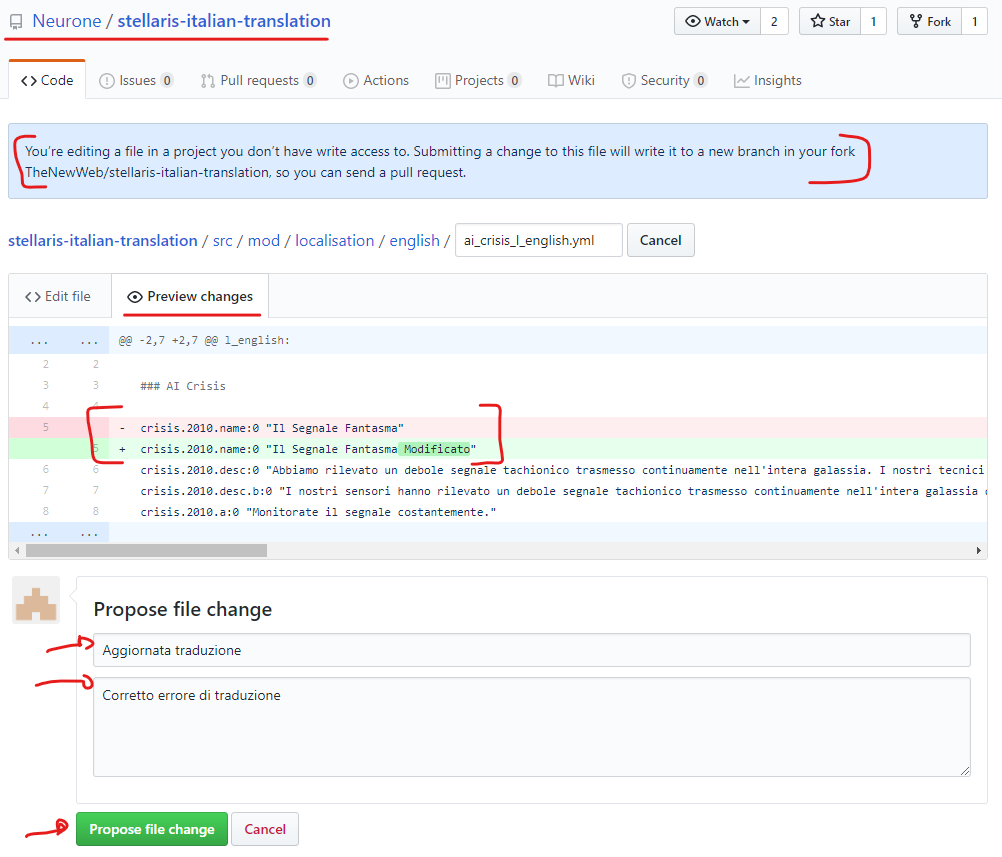This screenshot has width=1002, height=857.
Task: Click the textarea resize handle corner
Action: (x=965, y=771)
